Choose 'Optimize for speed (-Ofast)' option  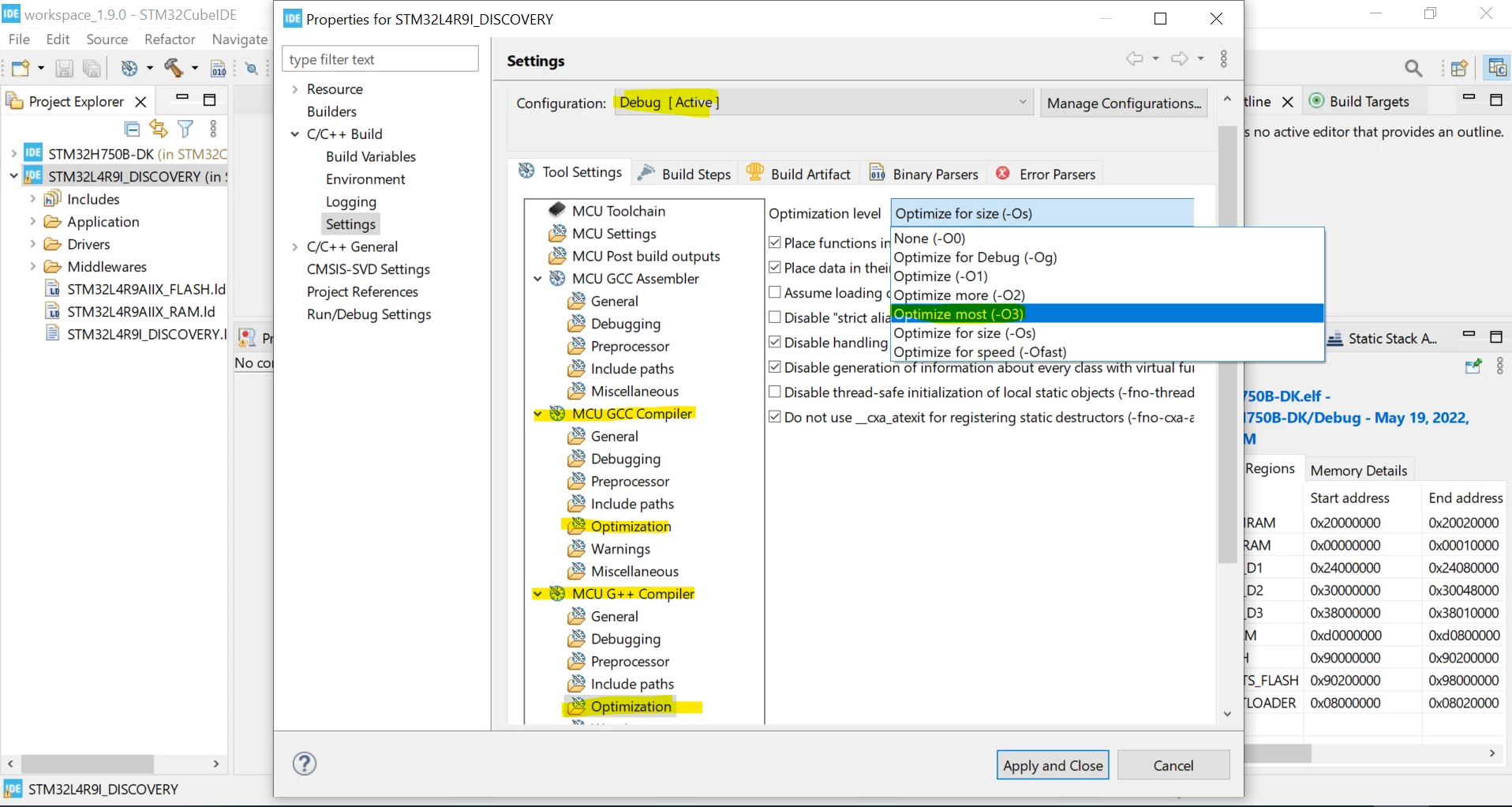1107,351
